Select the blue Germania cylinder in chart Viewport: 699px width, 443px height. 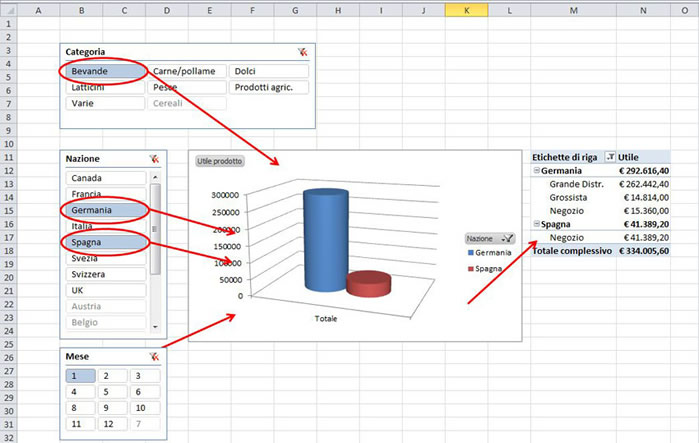click(x=327, y=238)
